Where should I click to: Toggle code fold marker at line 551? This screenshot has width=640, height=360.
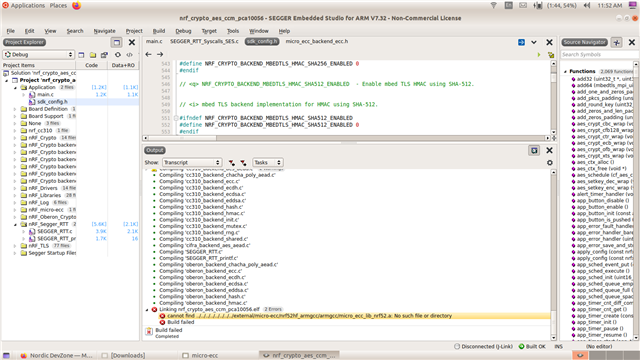coord(176,118)
